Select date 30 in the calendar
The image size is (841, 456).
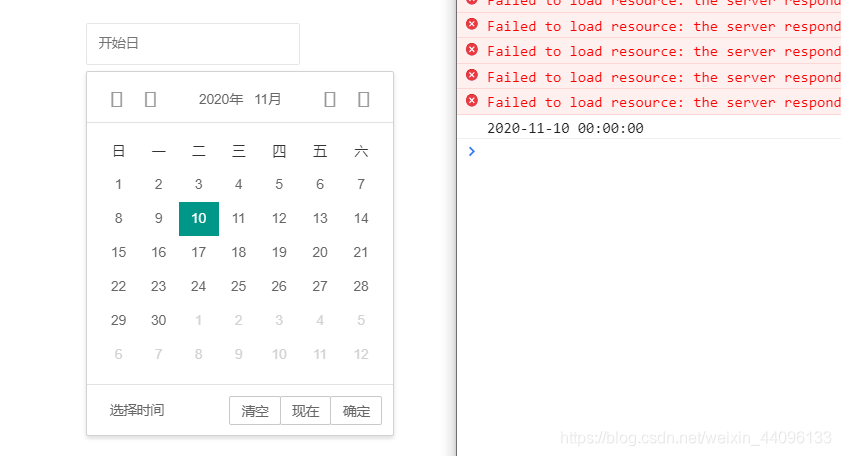pos(158,320)
